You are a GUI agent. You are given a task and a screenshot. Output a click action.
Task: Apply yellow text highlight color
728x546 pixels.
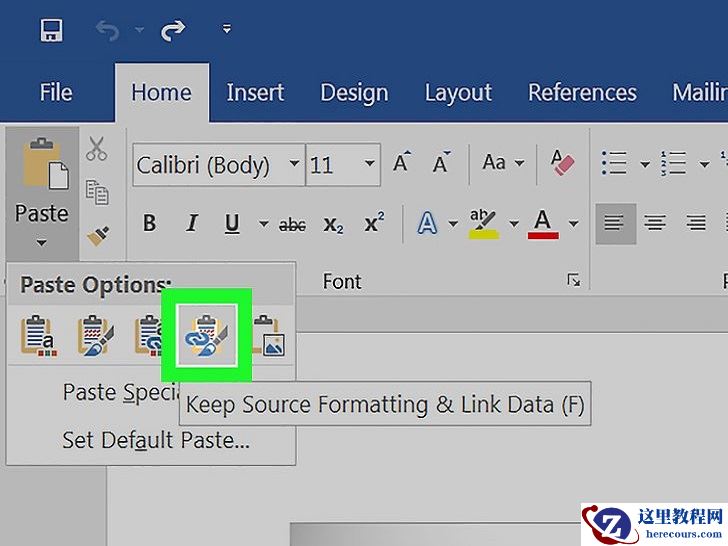[x=483, y=224]
